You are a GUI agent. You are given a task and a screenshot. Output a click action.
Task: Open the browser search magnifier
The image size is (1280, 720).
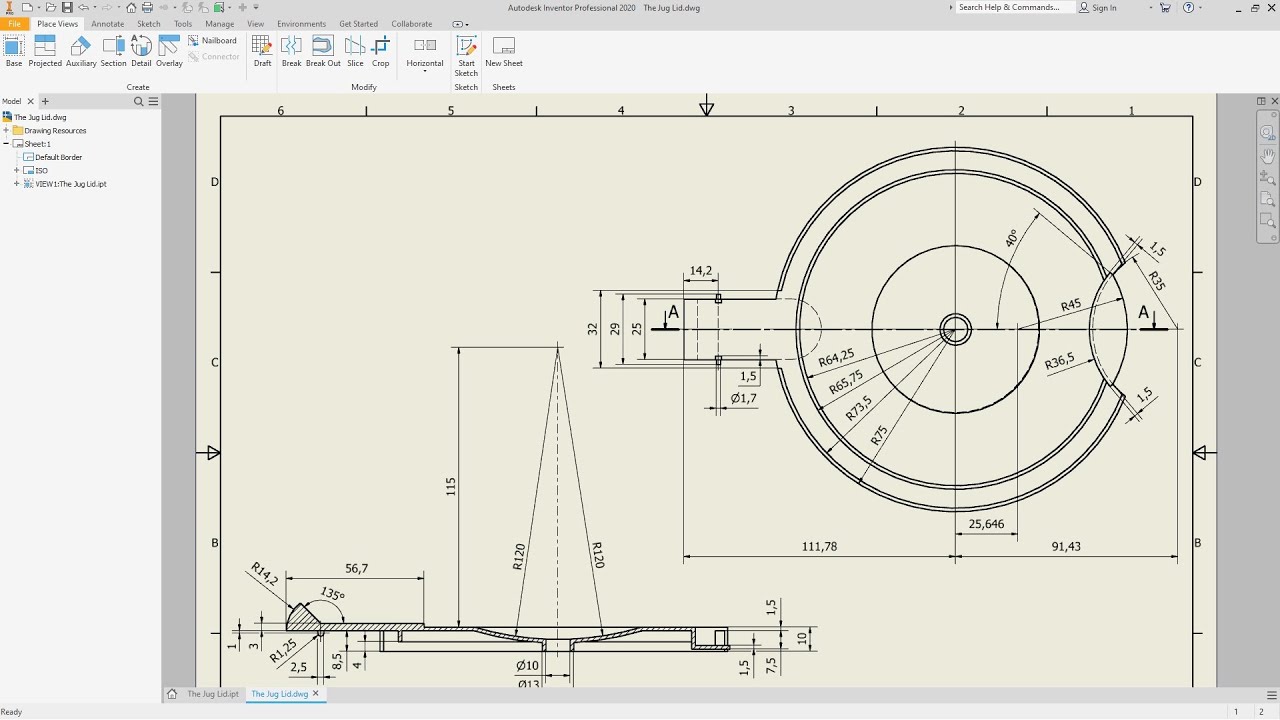[x=139, y=101]
